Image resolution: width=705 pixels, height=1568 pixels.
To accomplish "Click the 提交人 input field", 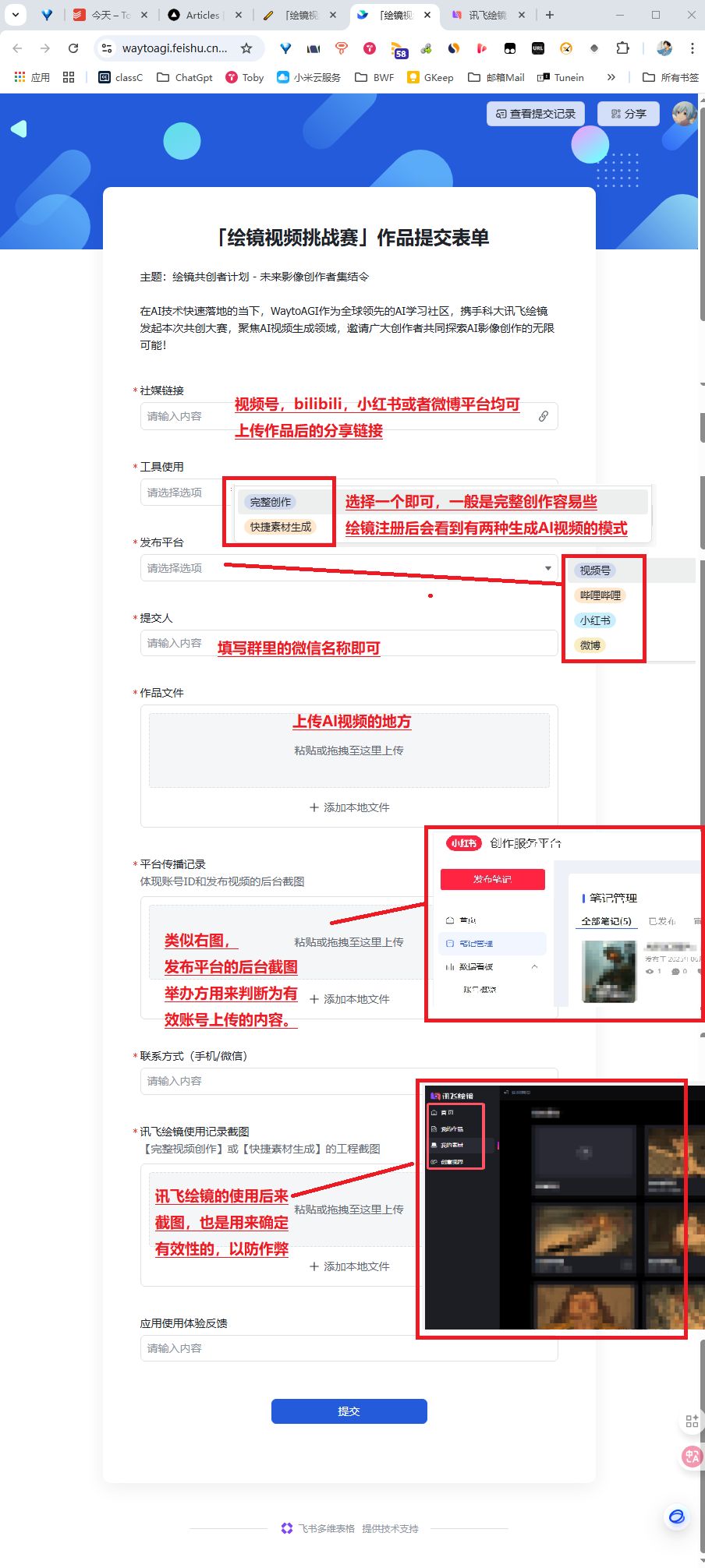I will click(349, 643).
